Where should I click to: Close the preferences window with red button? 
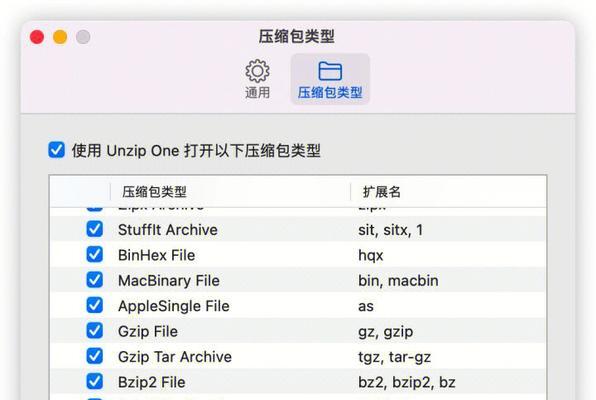pos(37,37)
